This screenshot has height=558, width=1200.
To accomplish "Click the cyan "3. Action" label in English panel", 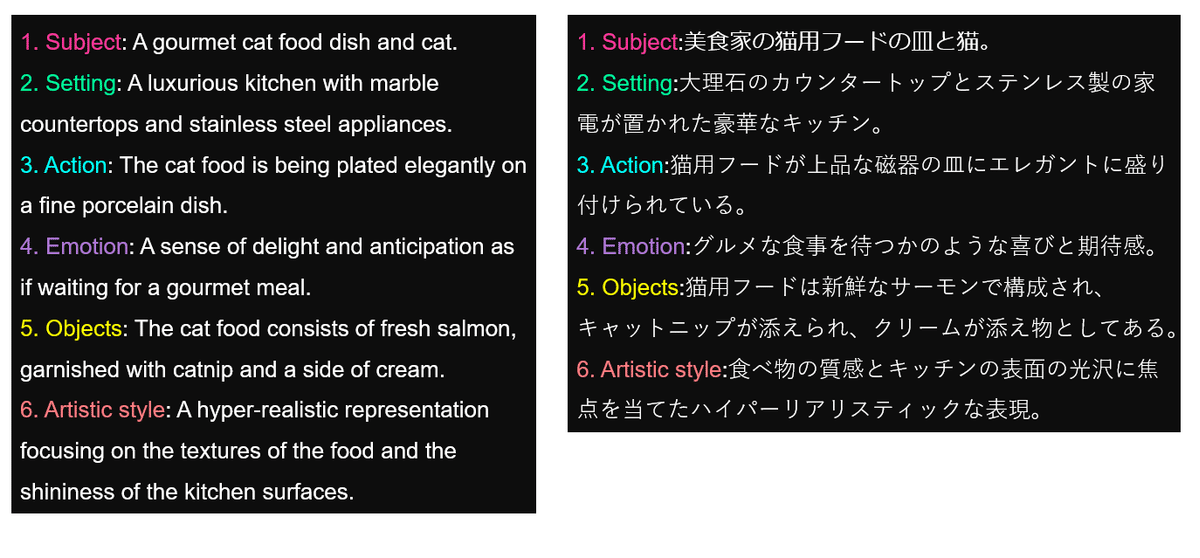I will [63, 165].
